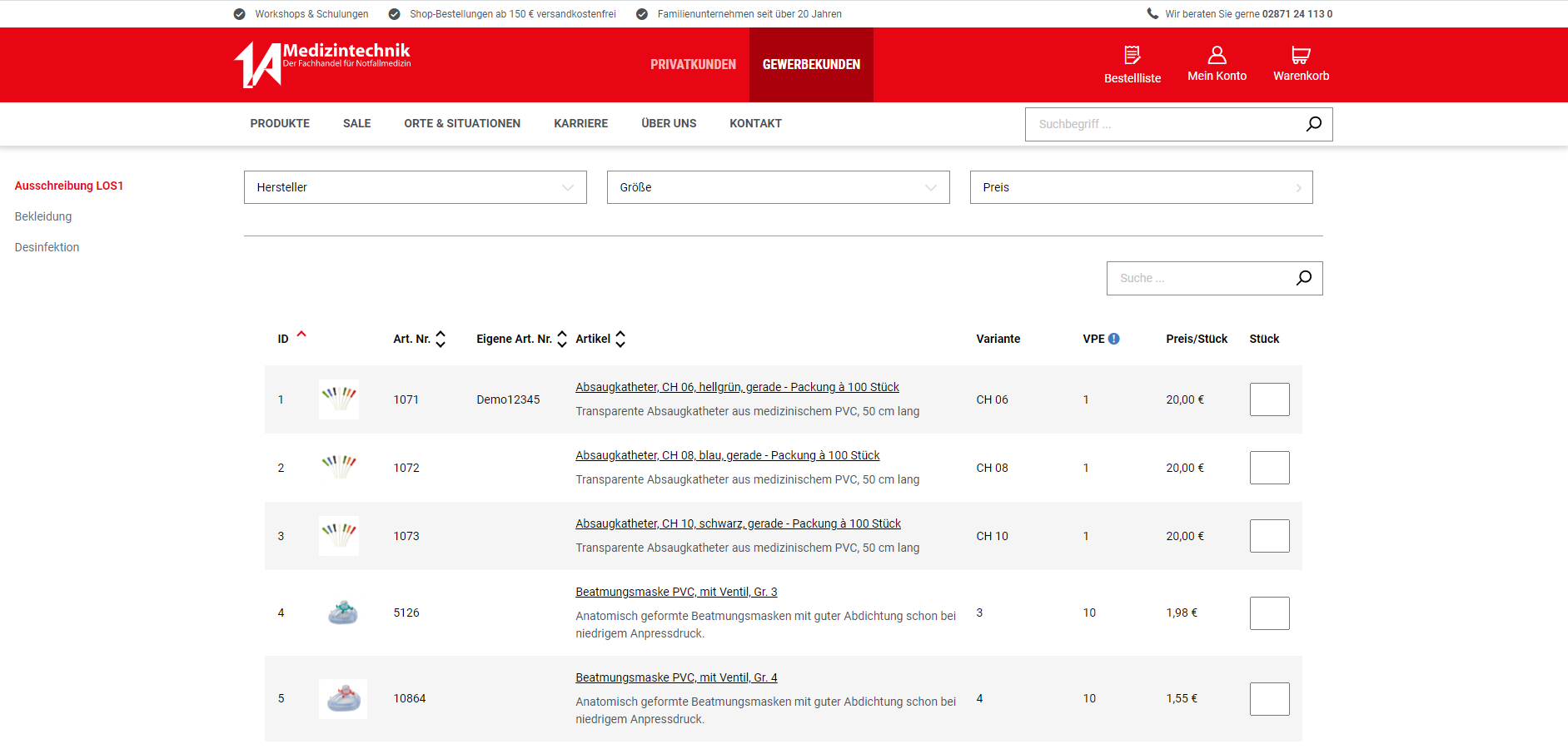
Task: Click thumbnail image of article 5126
Action: (x=342, y=613)
